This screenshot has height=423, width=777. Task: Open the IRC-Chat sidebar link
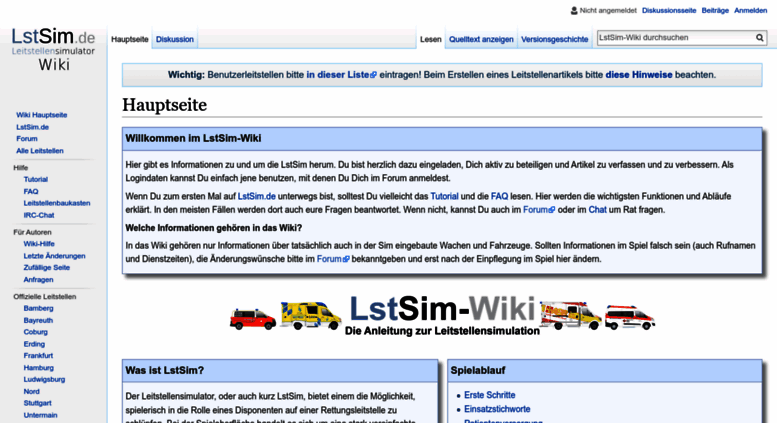[x=39, y=215]
